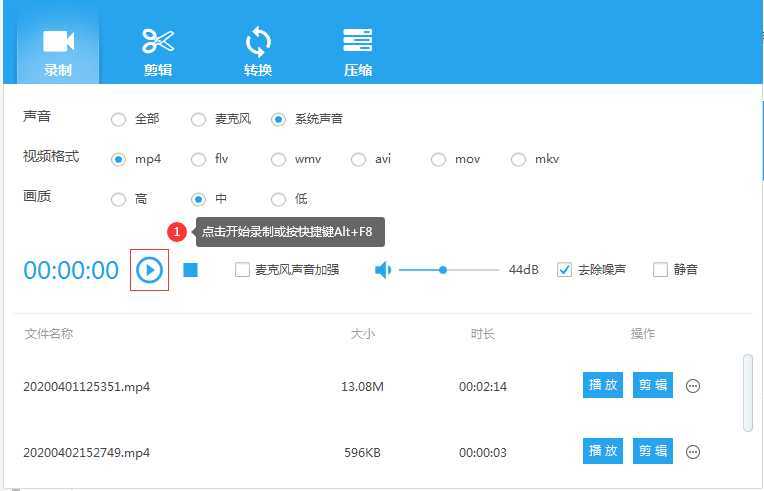This screenshot has width=764, height=491.
Task: Click file name 20200401125351.mp4
Action: tap(87, 387)
